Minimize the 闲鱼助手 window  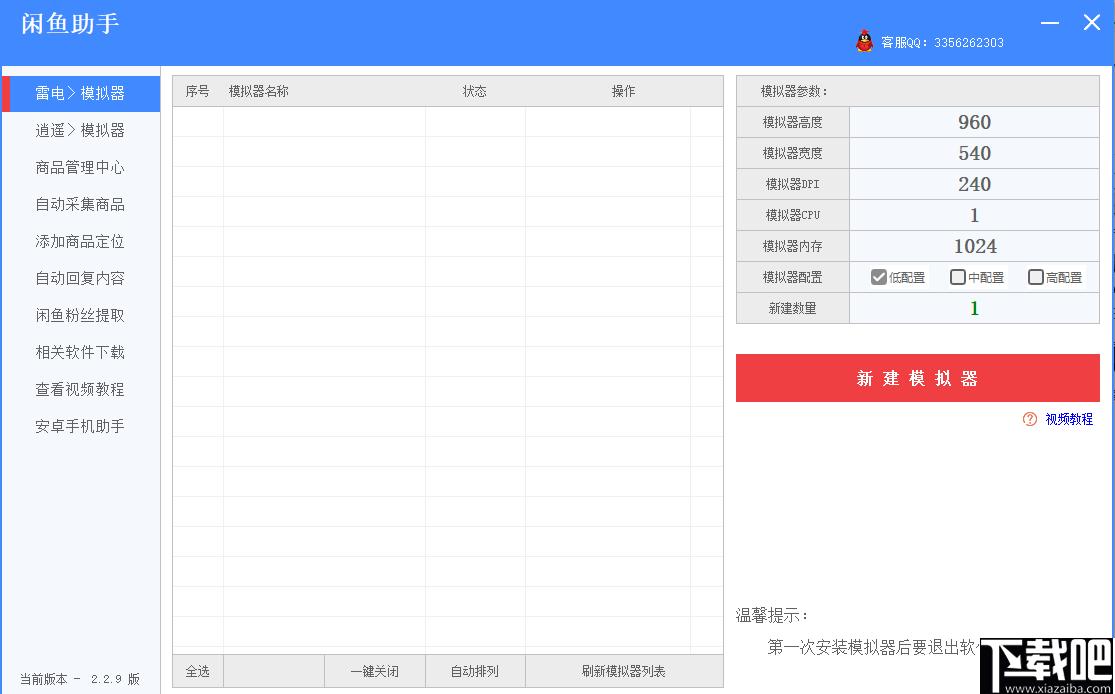(1050, 23)
